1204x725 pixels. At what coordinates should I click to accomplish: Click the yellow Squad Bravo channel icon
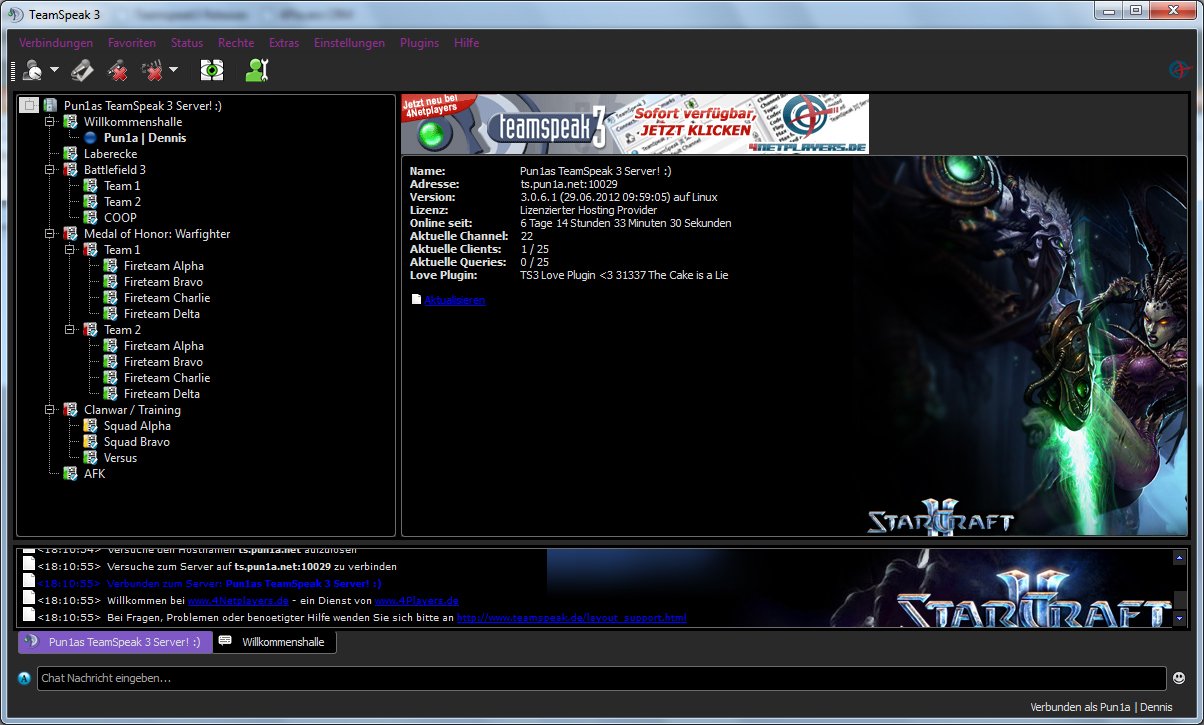[90, 441]
